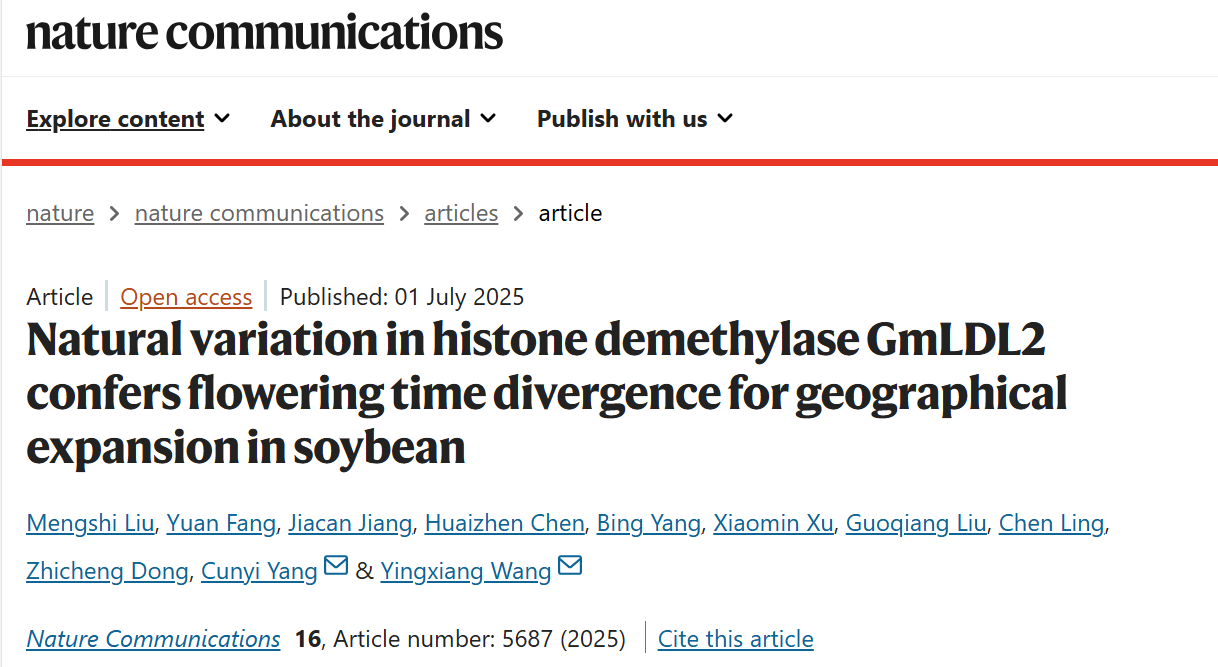Show author Zhicheng Dong's info
This screenshot has height=667, width=1218.
[107, 571]
